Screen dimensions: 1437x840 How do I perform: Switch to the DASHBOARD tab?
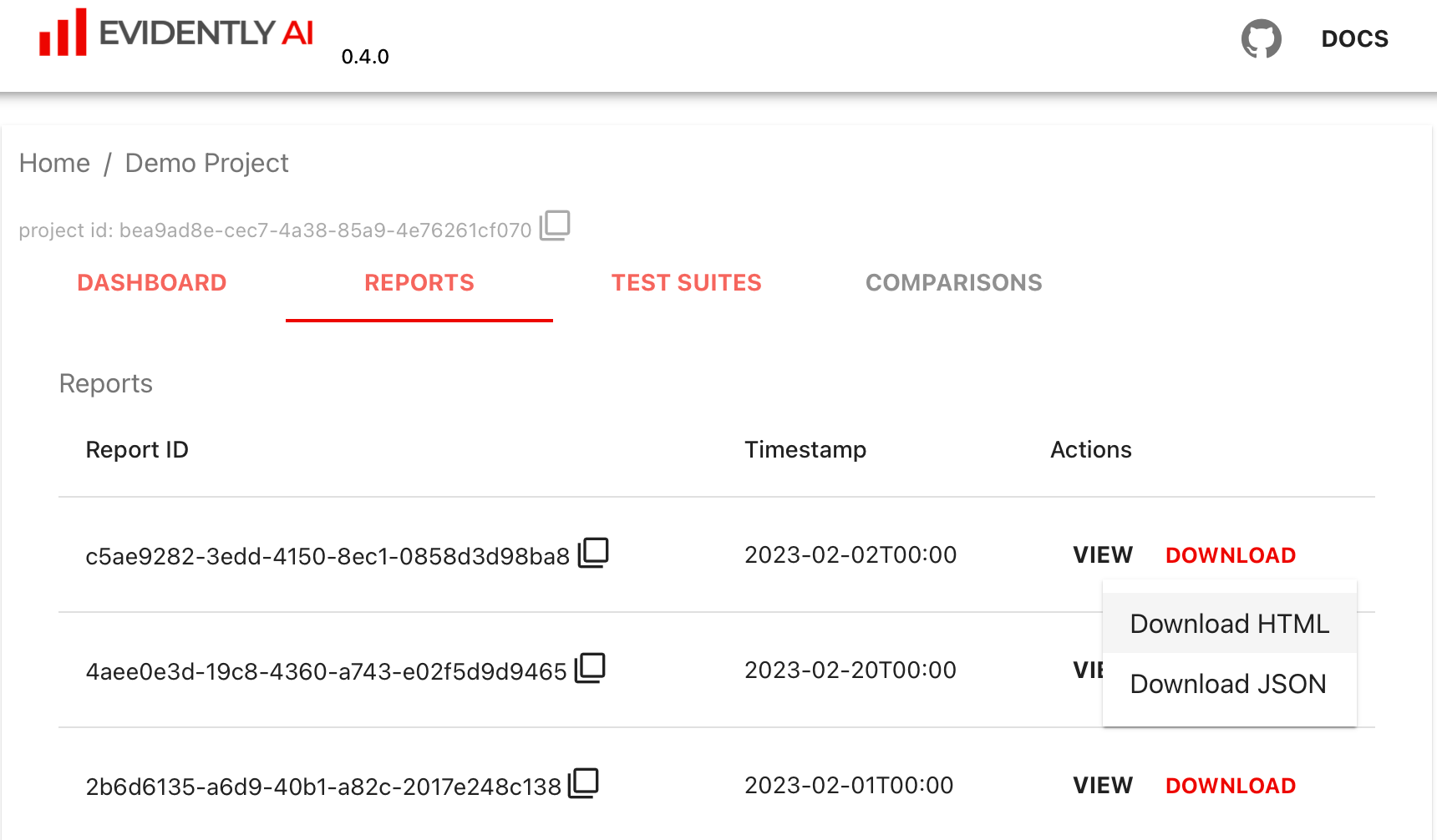point(151,282)
